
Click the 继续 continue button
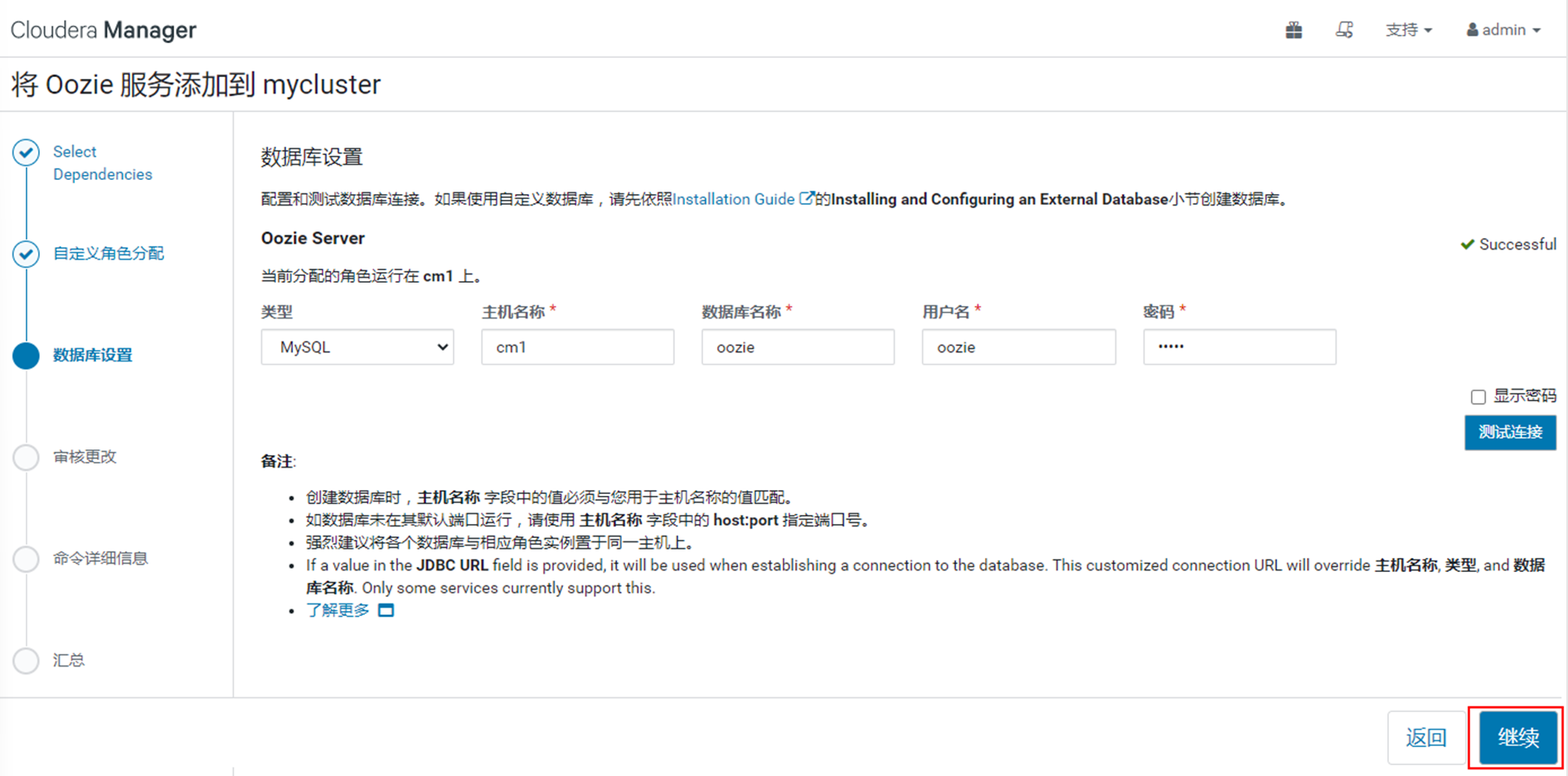point(1517,737)
